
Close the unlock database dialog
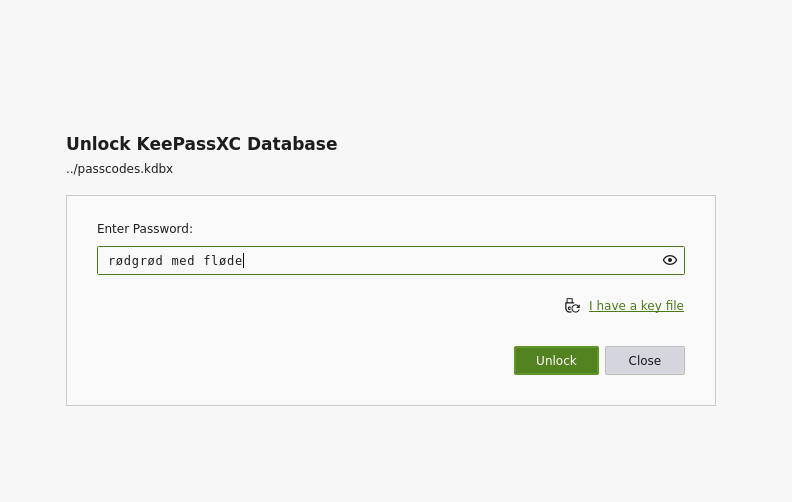(645, 361)
